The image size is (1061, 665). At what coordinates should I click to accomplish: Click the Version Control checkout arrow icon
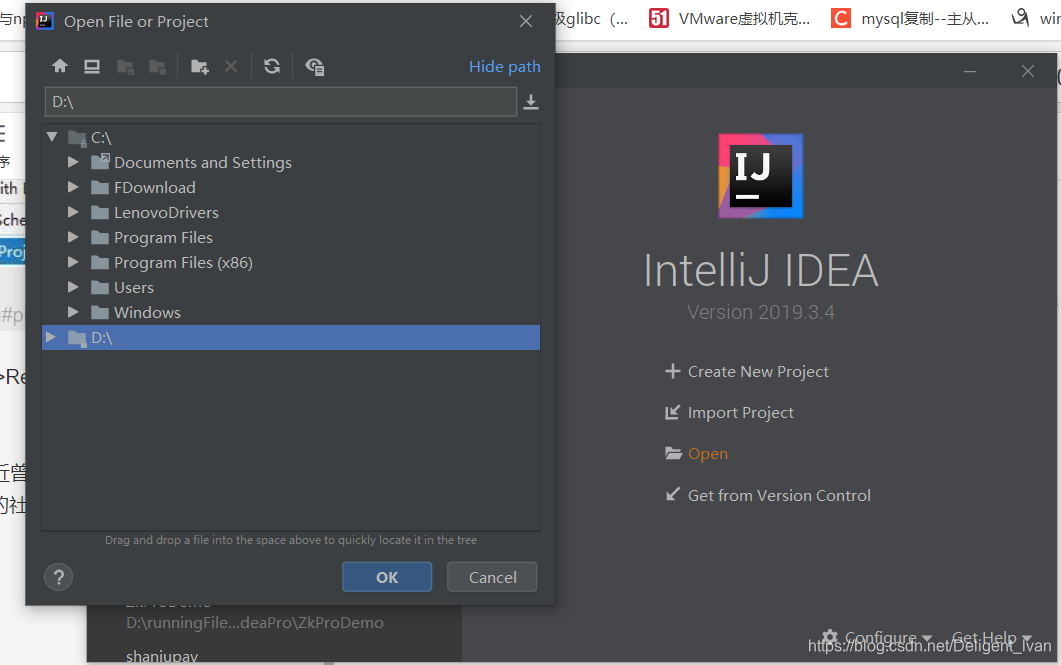coord(673,495)
